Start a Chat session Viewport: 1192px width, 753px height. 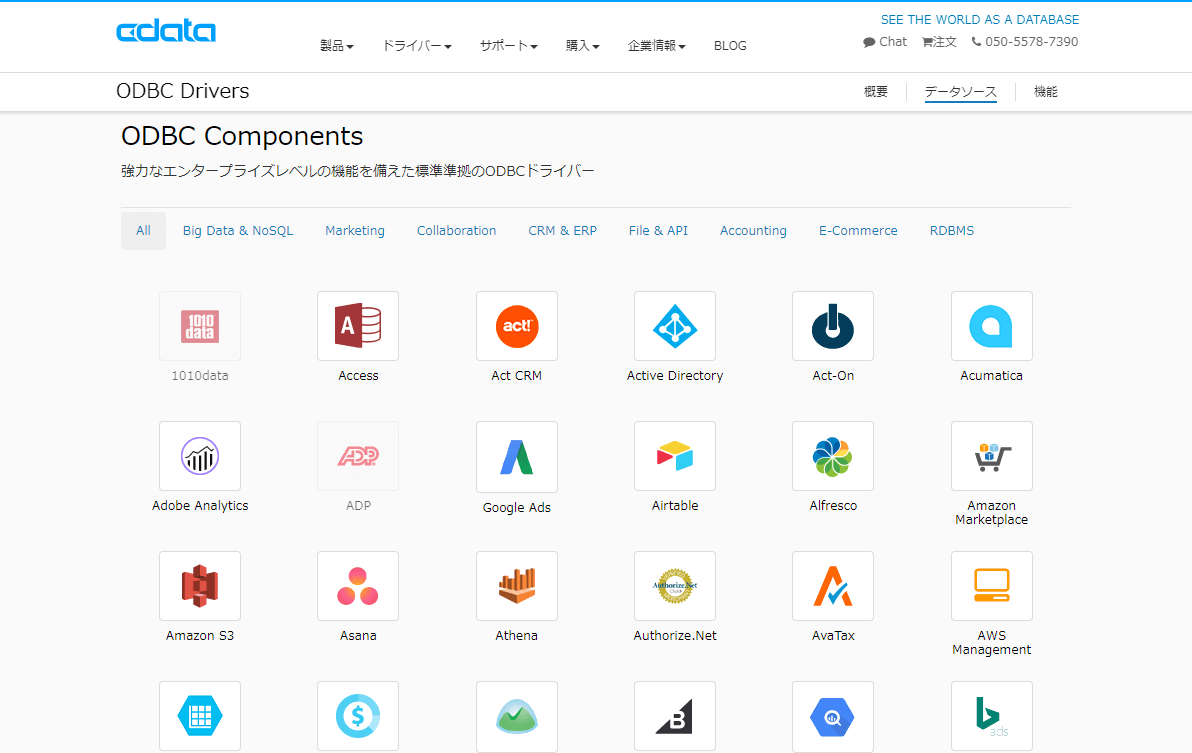[x=885, y=42]
